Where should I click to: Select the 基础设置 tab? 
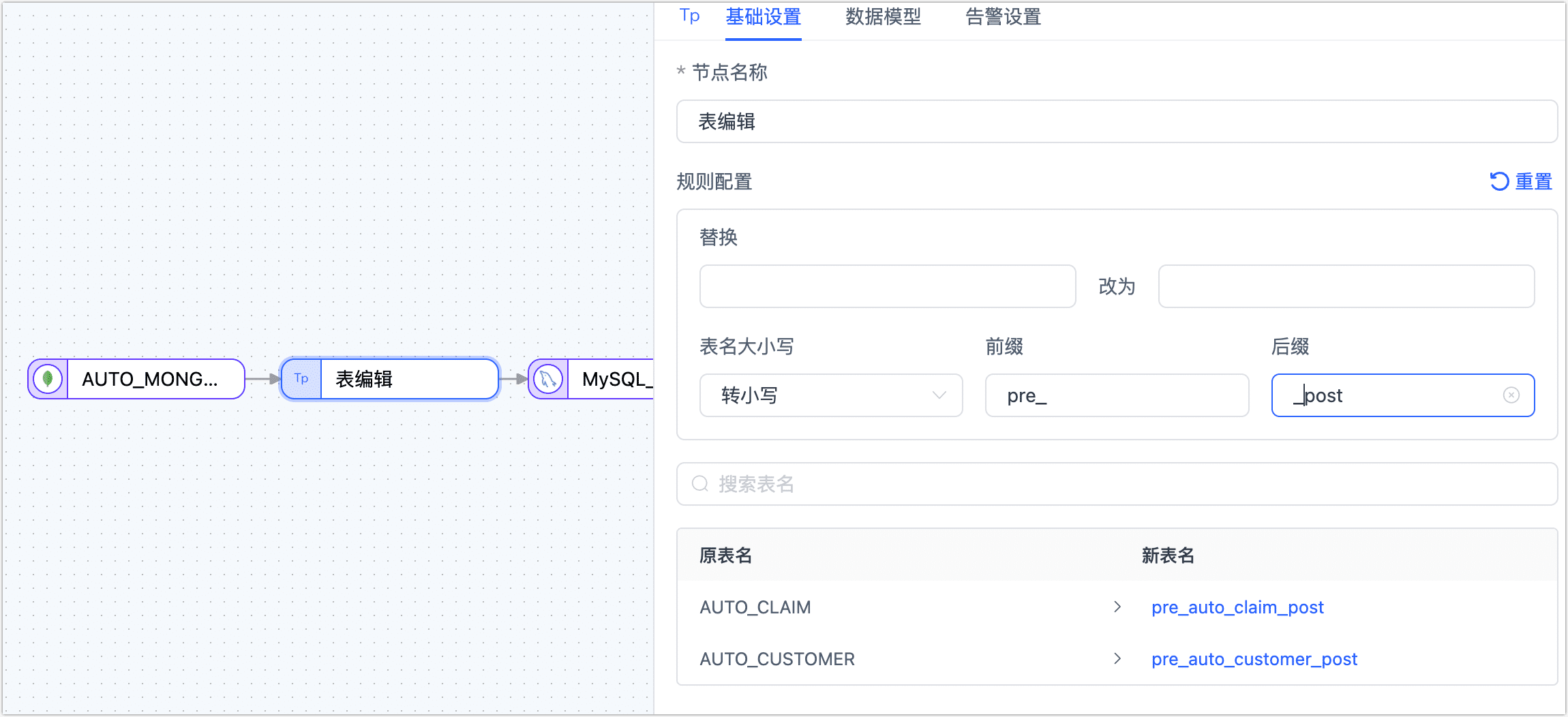click(763, 18)
